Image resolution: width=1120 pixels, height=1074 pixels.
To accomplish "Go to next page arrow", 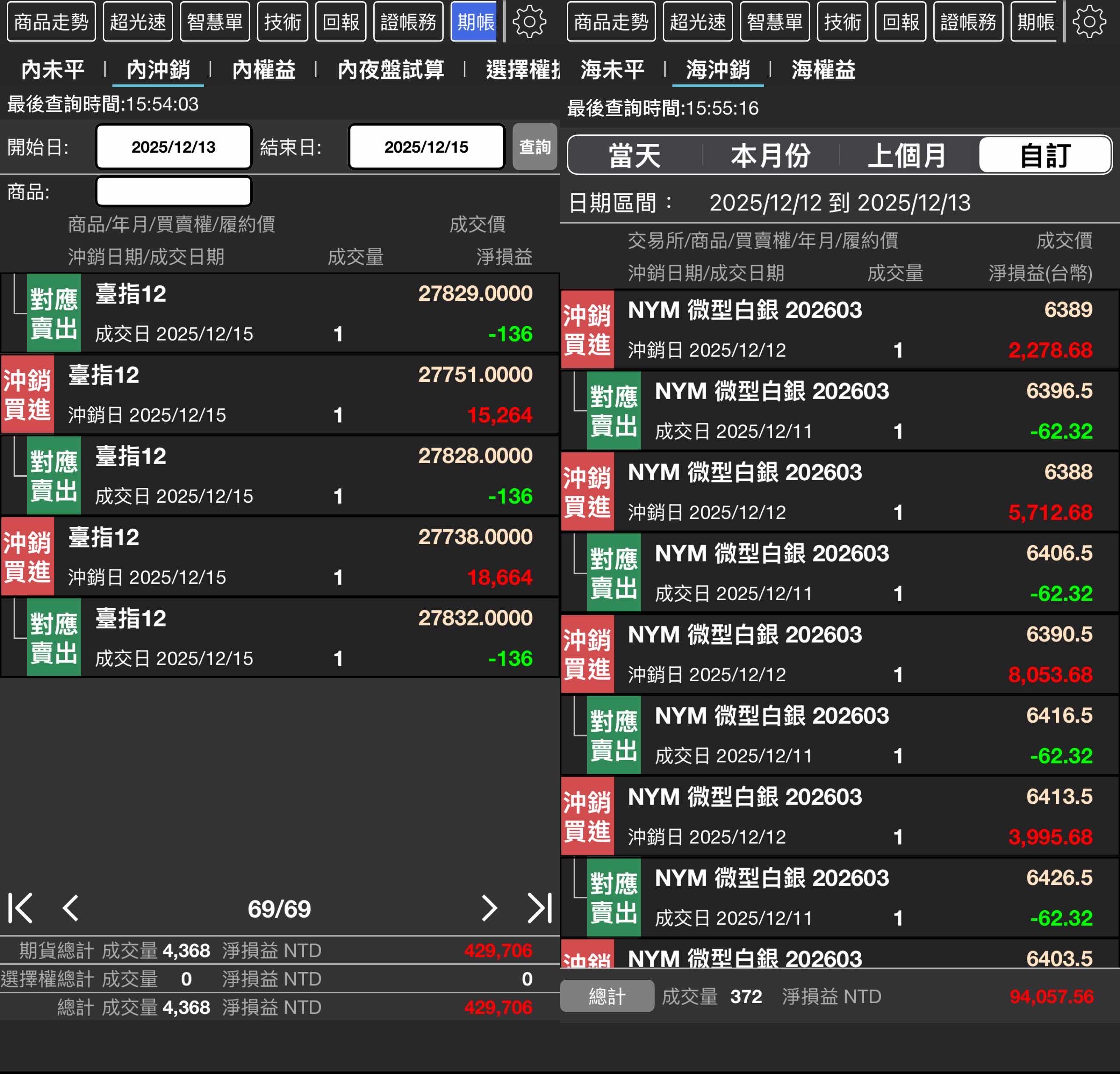I will coord(489,908).
